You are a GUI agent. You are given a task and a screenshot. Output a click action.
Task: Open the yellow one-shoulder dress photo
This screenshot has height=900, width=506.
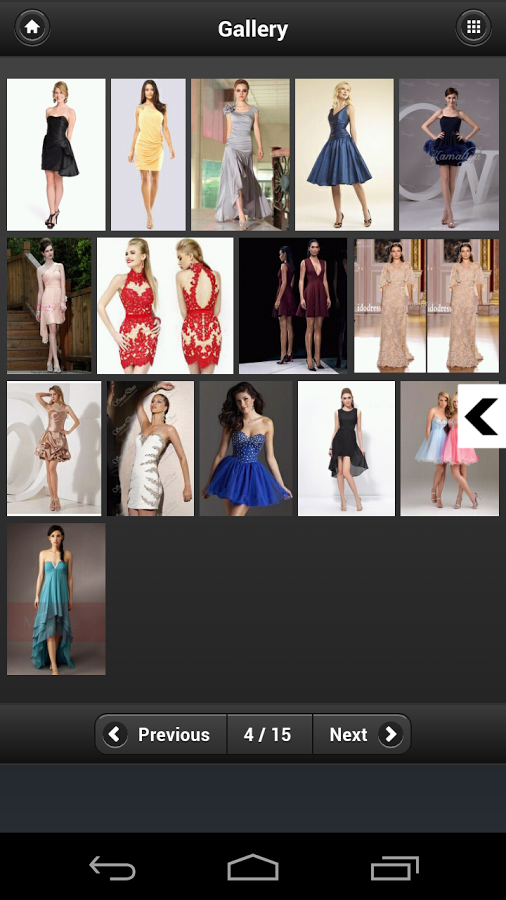(x=148, y=154)
